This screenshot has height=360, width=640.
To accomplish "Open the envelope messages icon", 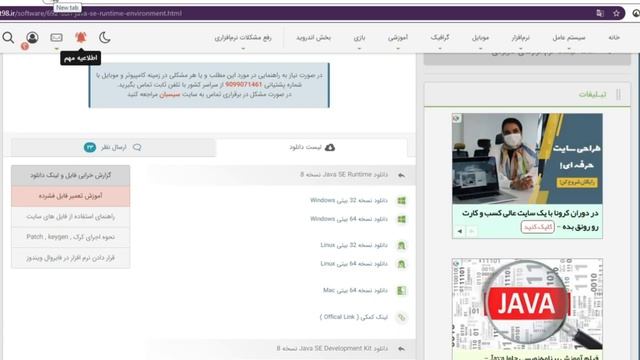I will pos(56,38).
